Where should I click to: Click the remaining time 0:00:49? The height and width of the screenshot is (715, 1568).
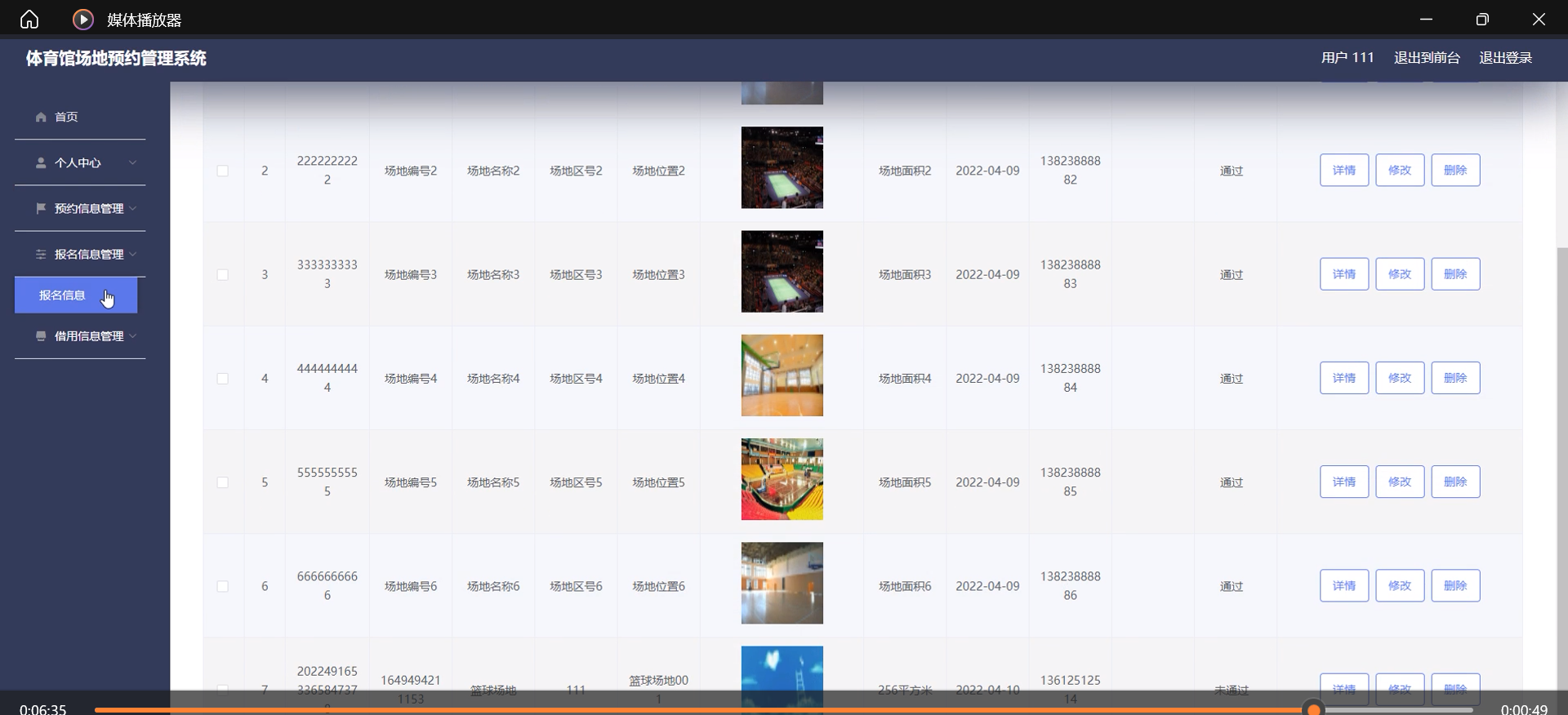click(x=1524, y=709)
